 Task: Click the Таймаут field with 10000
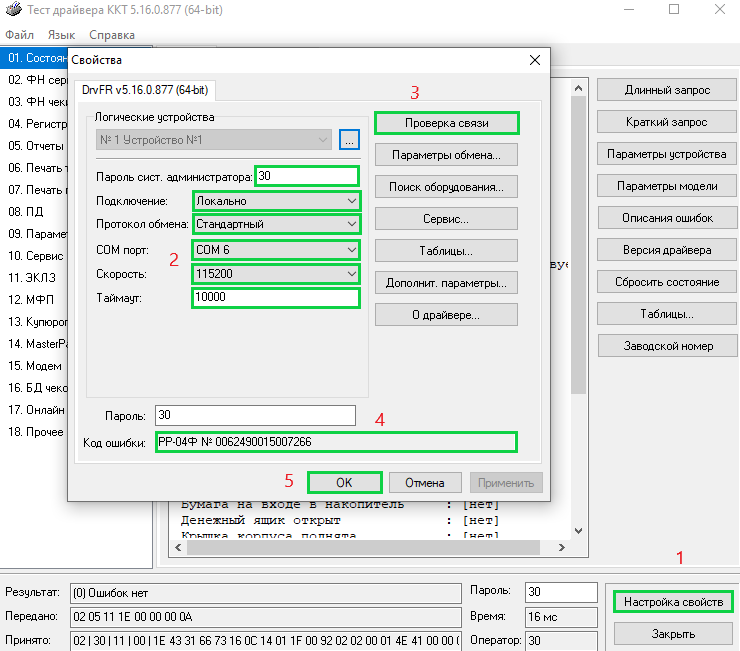pyautogui.click(x=276, y=297)
